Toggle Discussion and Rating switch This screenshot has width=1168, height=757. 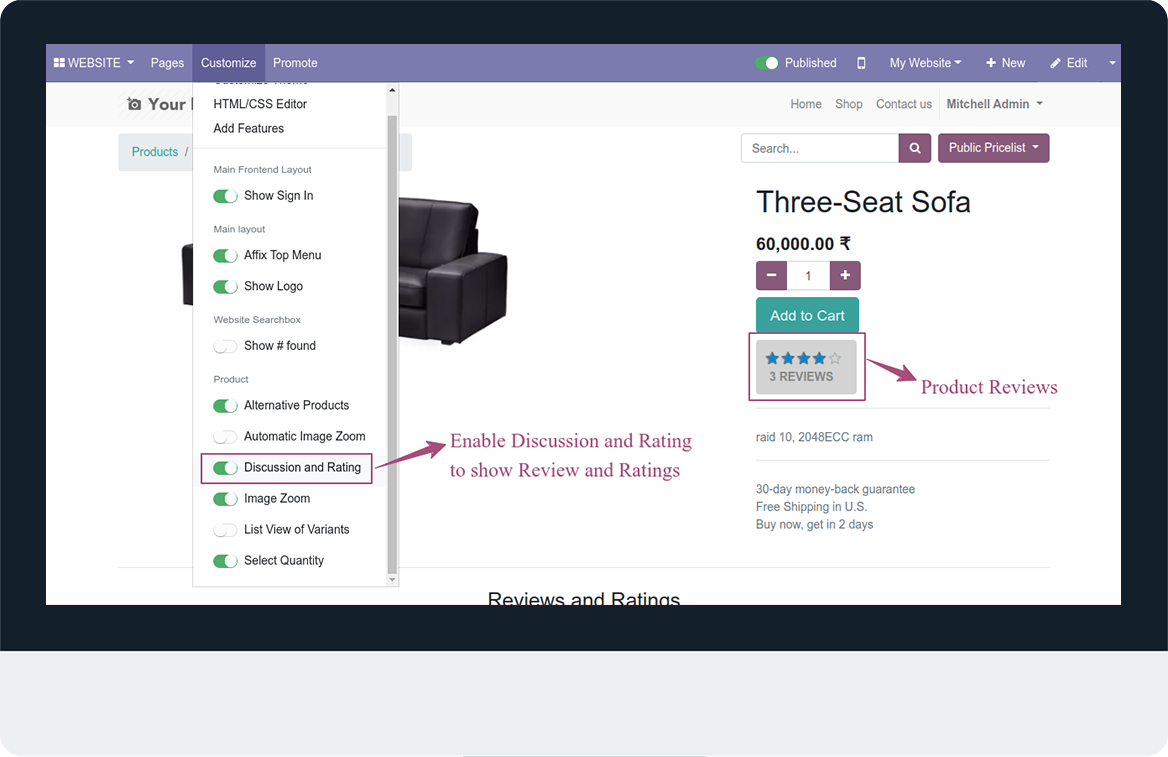225,468
